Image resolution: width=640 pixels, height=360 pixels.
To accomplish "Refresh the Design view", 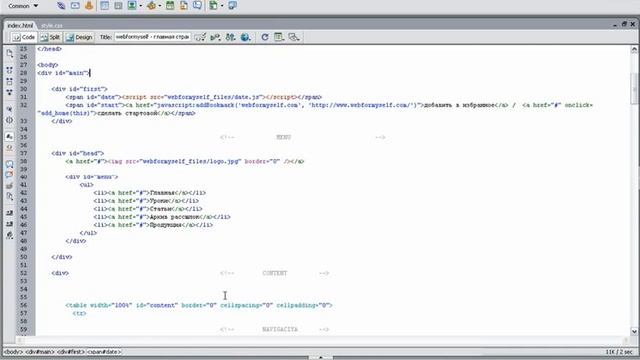I will pyautogui.click(x=264, y=37).
